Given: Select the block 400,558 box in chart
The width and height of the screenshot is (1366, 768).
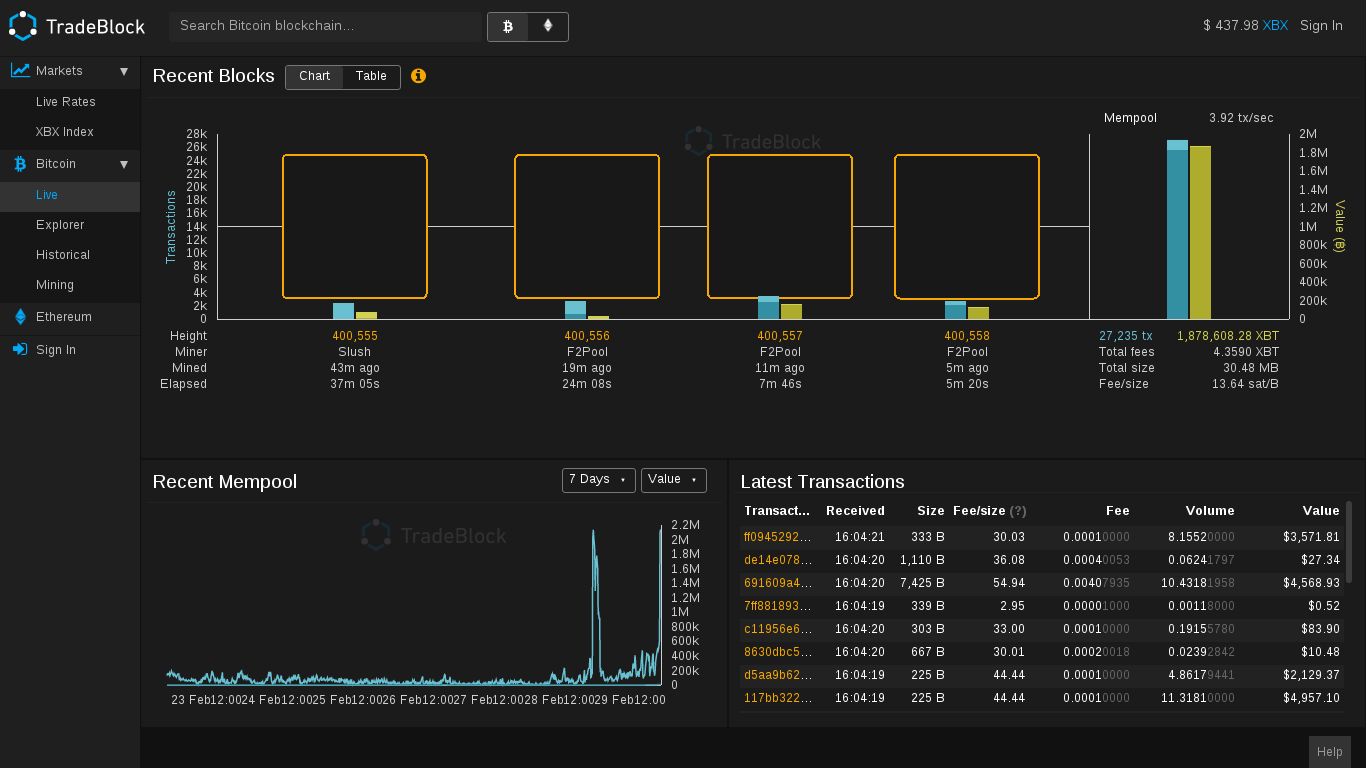Looking at the screenshot, I should tap(967, 227).
